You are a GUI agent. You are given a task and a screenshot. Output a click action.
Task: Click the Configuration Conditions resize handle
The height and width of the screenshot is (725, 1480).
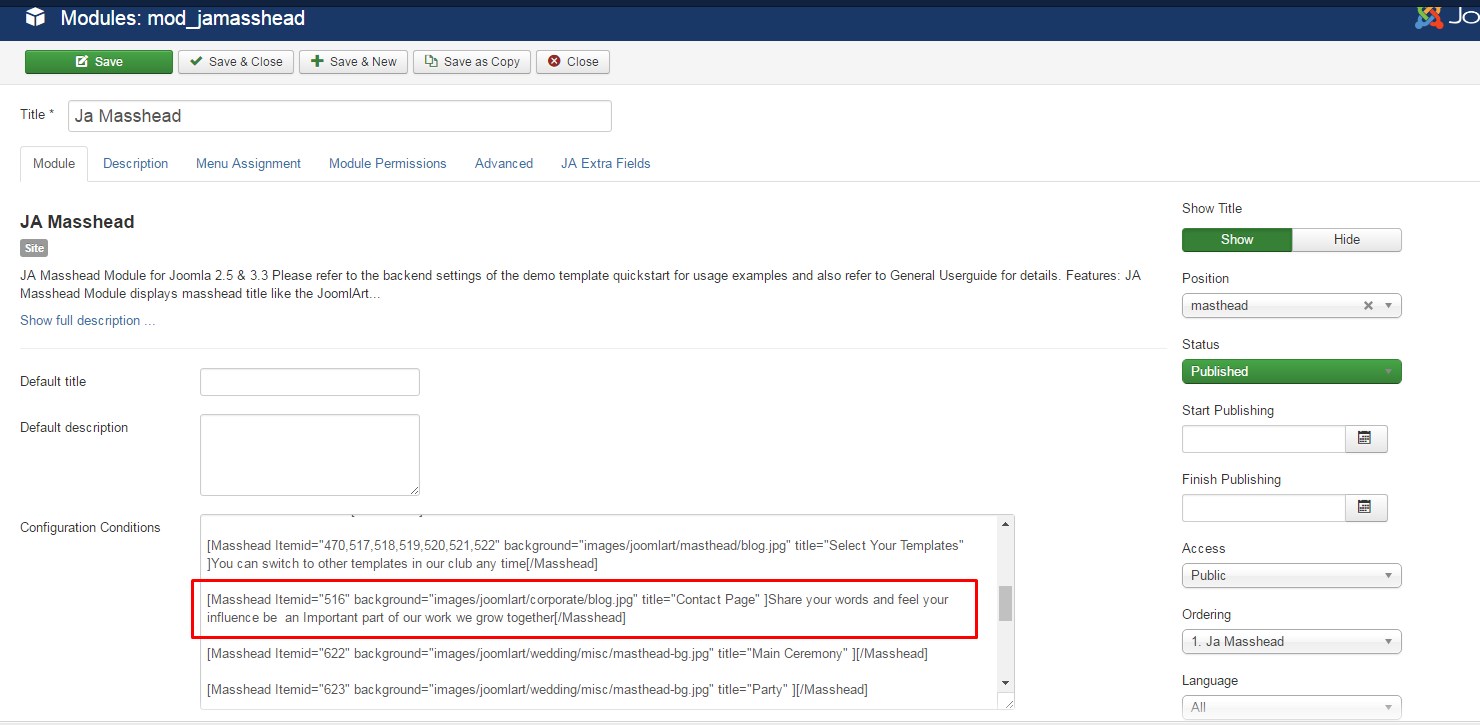tap(1009, 704)
